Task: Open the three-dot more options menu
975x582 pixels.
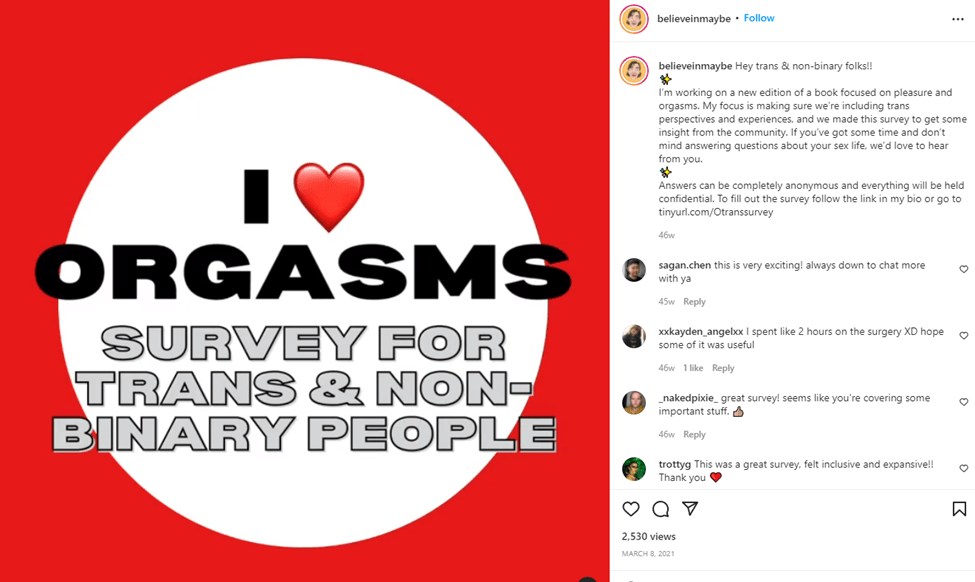Action: click(957, 19)
